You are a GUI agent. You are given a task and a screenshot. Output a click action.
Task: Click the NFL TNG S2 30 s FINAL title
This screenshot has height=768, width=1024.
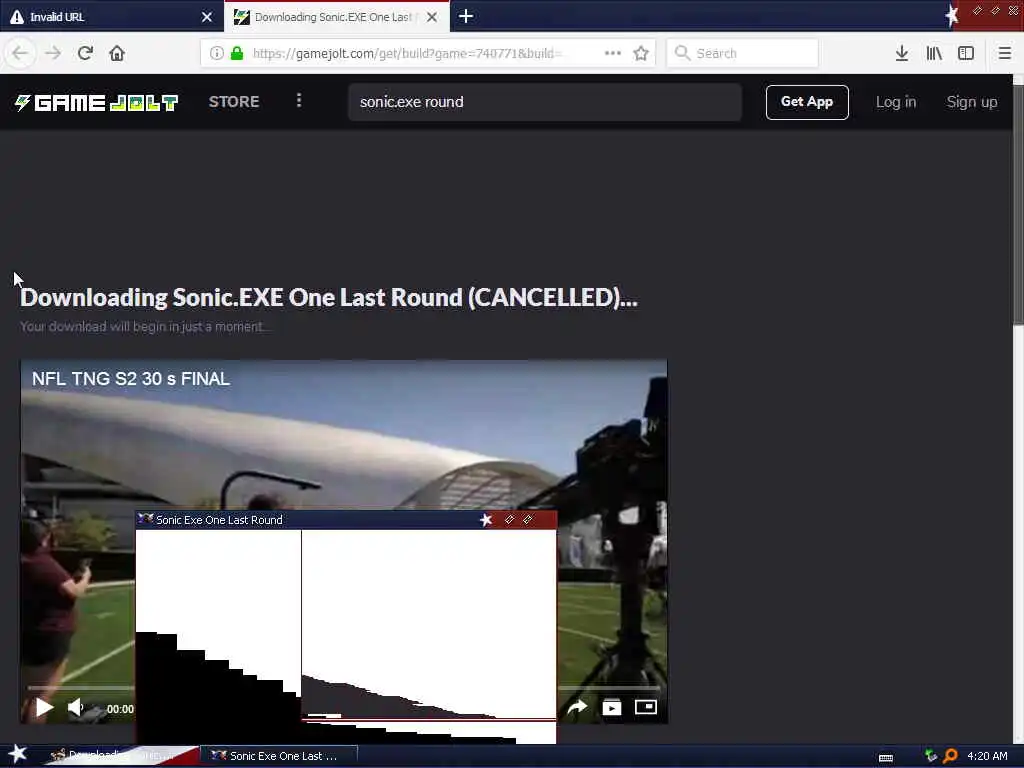(131, 379)
